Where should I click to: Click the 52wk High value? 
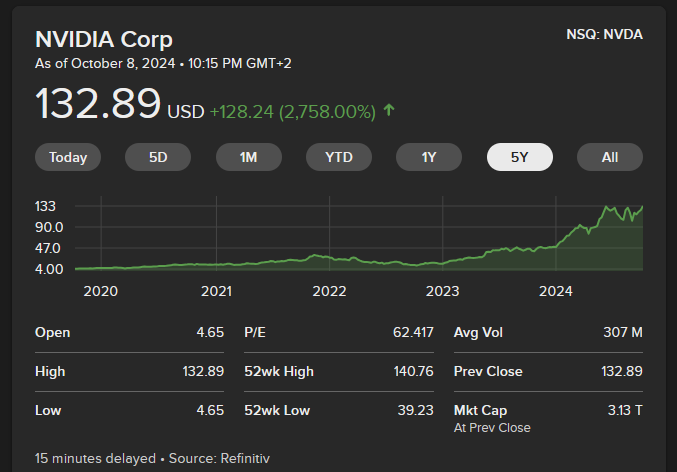click(x=413, y=371)
